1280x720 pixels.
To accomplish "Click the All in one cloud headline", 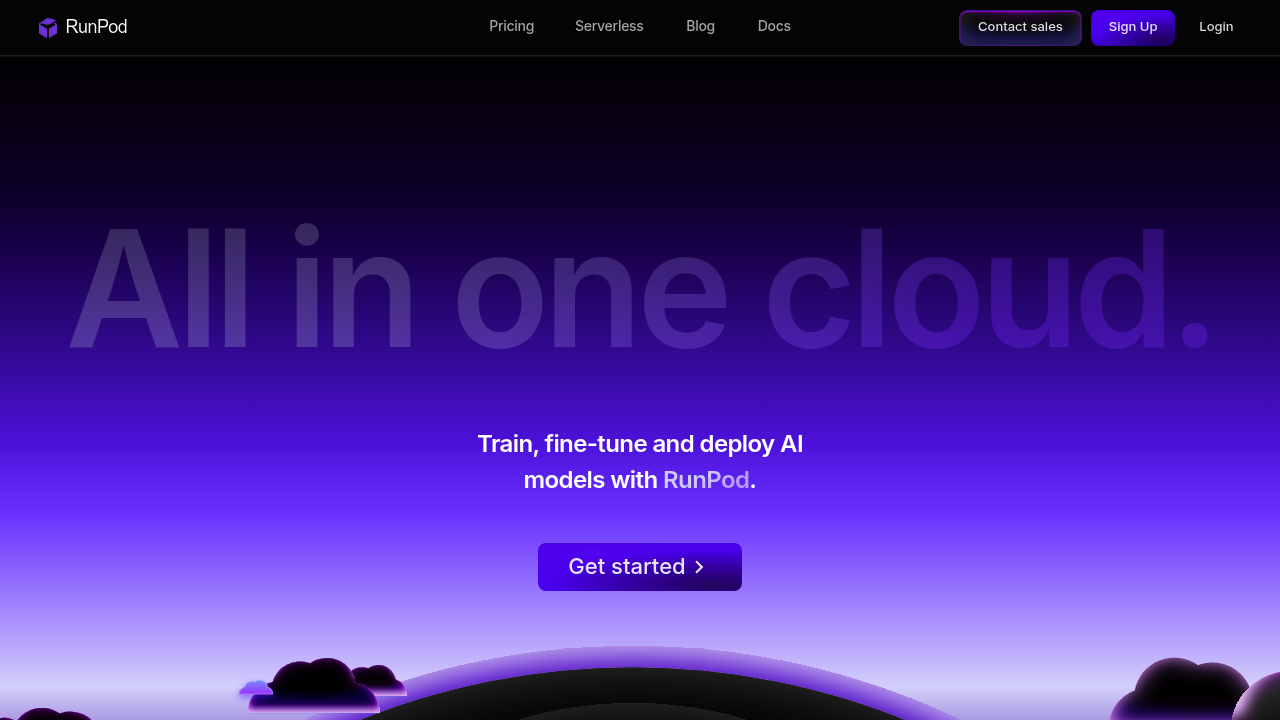I will pyautogui.click(x=640, y=290).
